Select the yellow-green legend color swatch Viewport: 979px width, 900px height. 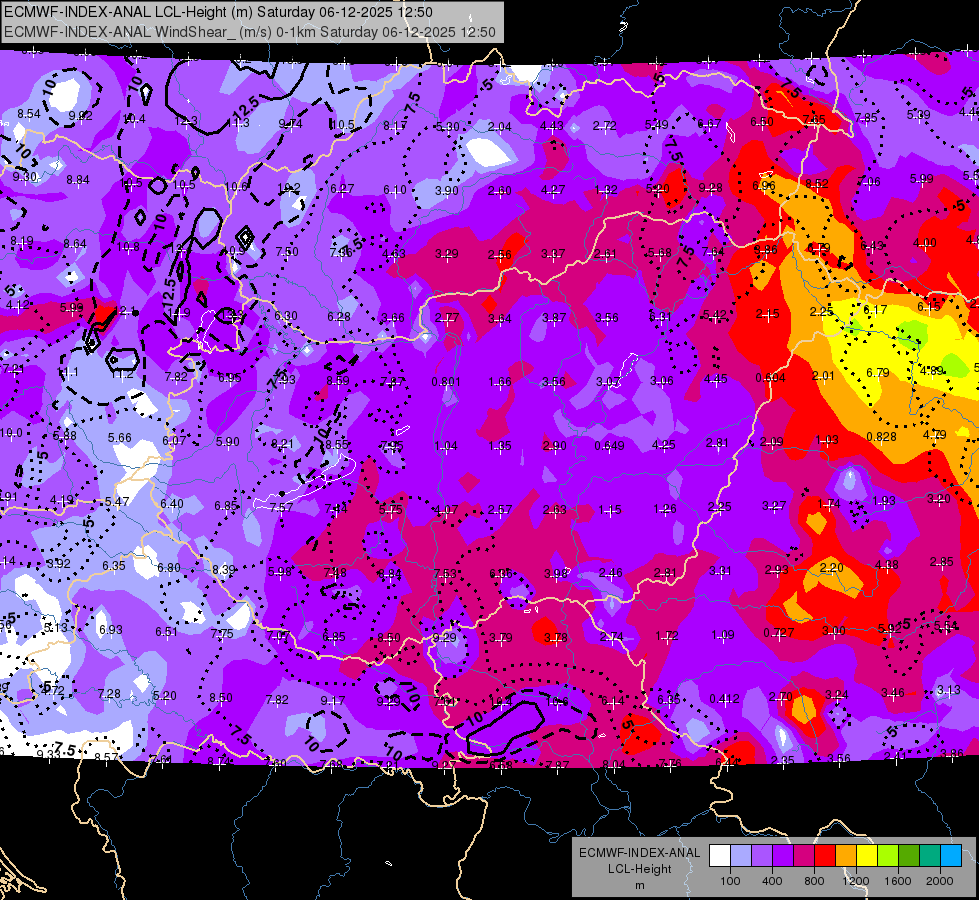(x=888, y=856)
